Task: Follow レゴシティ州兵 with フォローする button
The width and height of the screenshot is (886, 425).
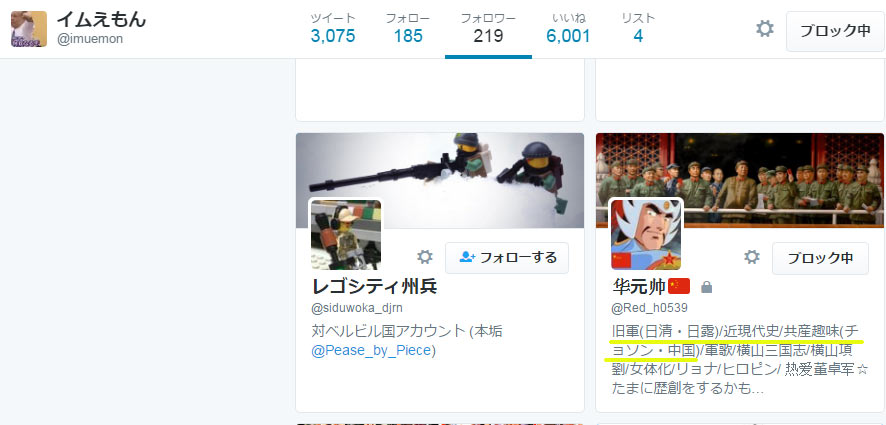Action: point(507,258)
